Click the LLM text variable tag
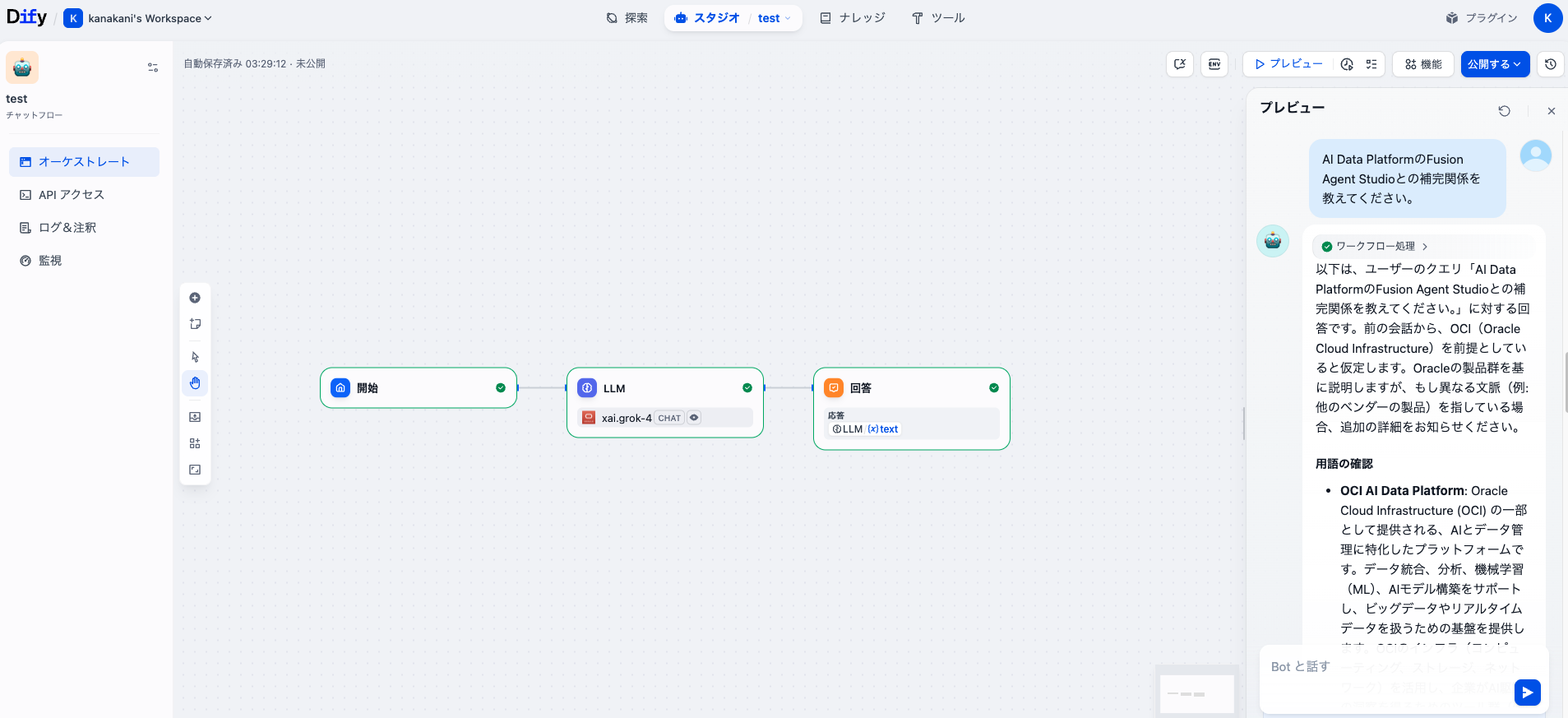 (866, 429)
